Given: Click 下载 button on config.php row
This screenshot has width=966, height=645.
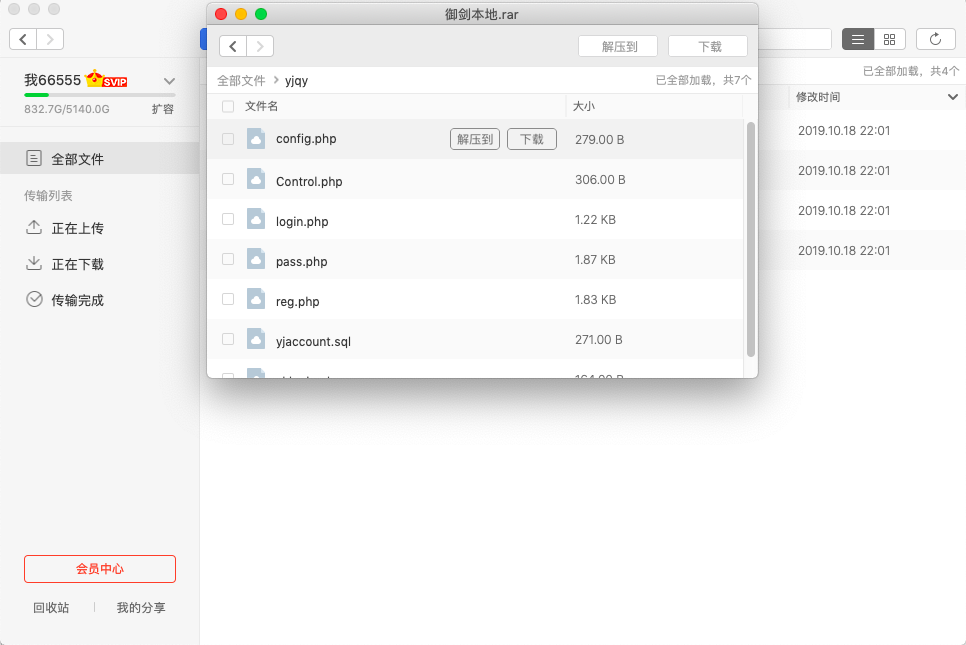Looking at the screenshot, I should click(x=531, y=139).
